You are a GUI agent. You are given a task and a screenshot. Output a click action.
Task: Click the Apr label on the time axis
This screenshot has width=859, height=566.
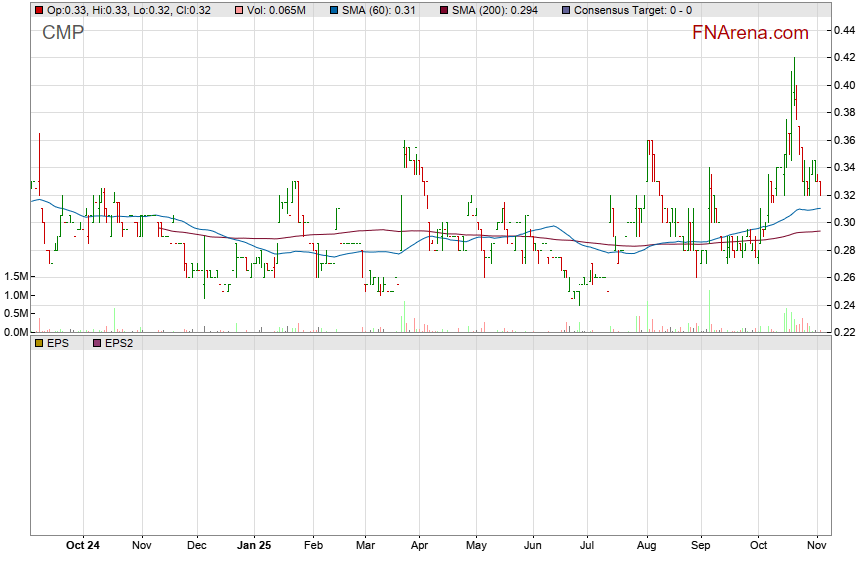click(x=420, y=546)
